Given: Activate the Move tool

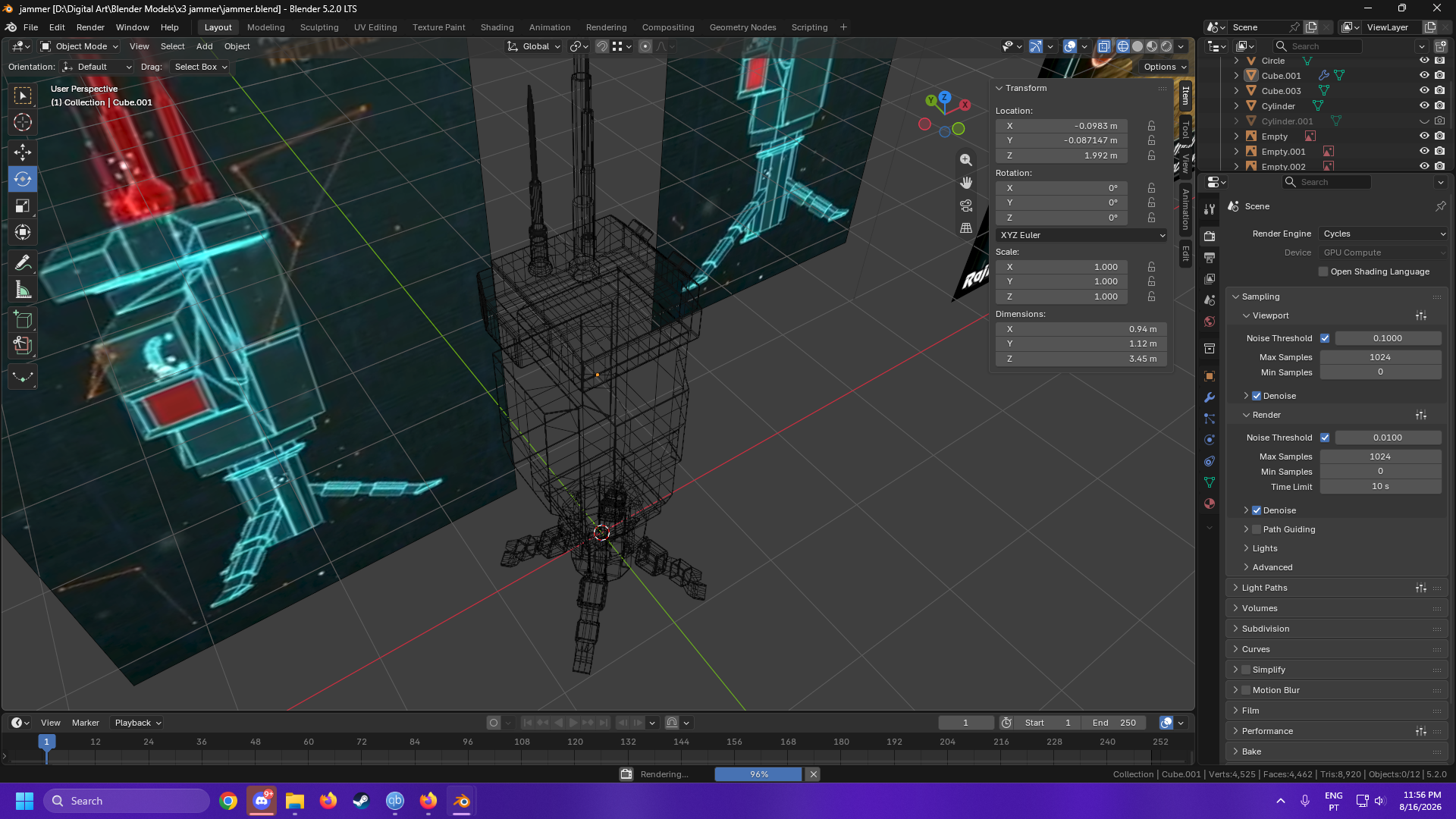Looking at the screenshot, I should [23, 152].
